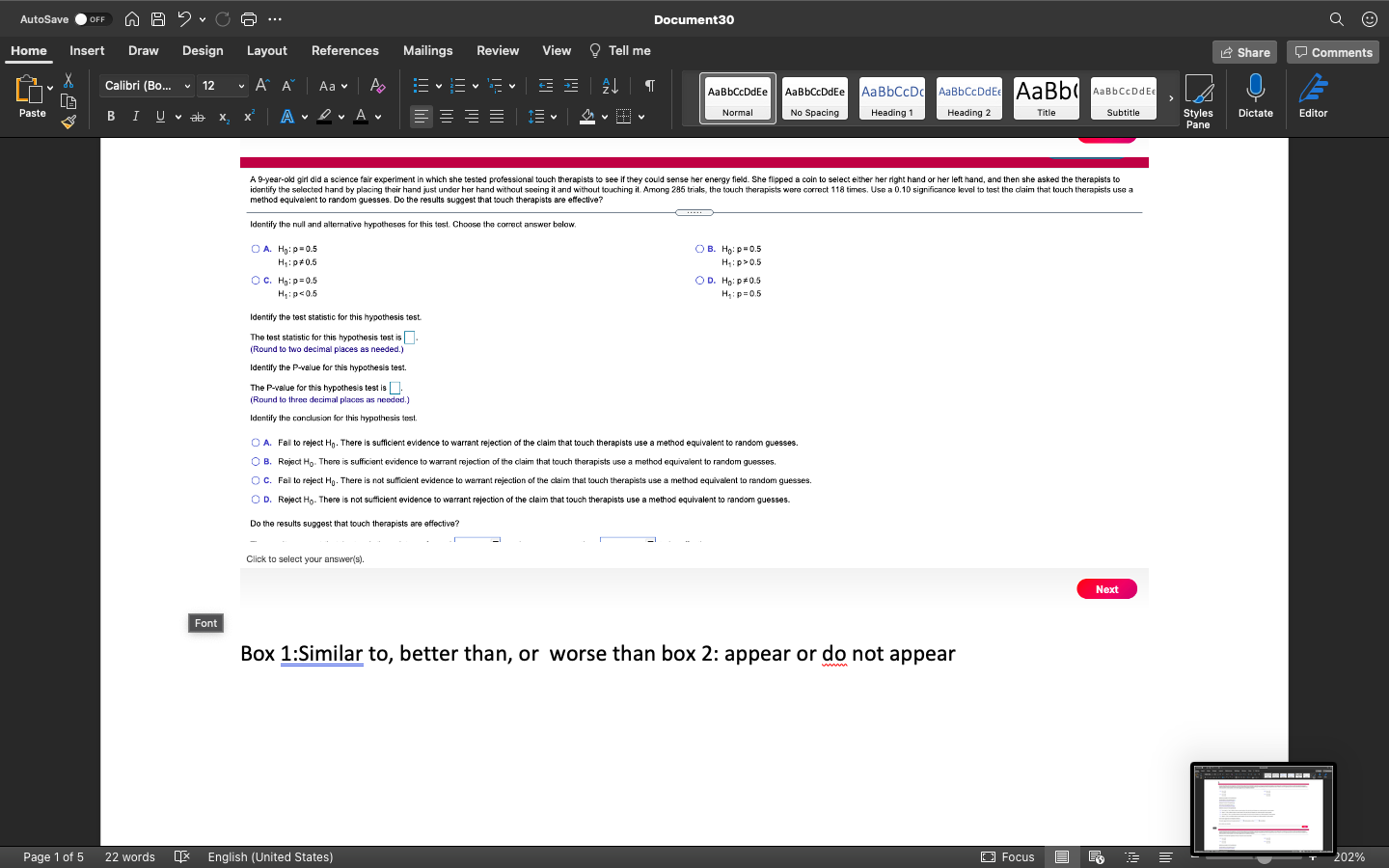The image size is (1389, 868).
Task: Click the numbered list icon
Action: coord(458,86)
